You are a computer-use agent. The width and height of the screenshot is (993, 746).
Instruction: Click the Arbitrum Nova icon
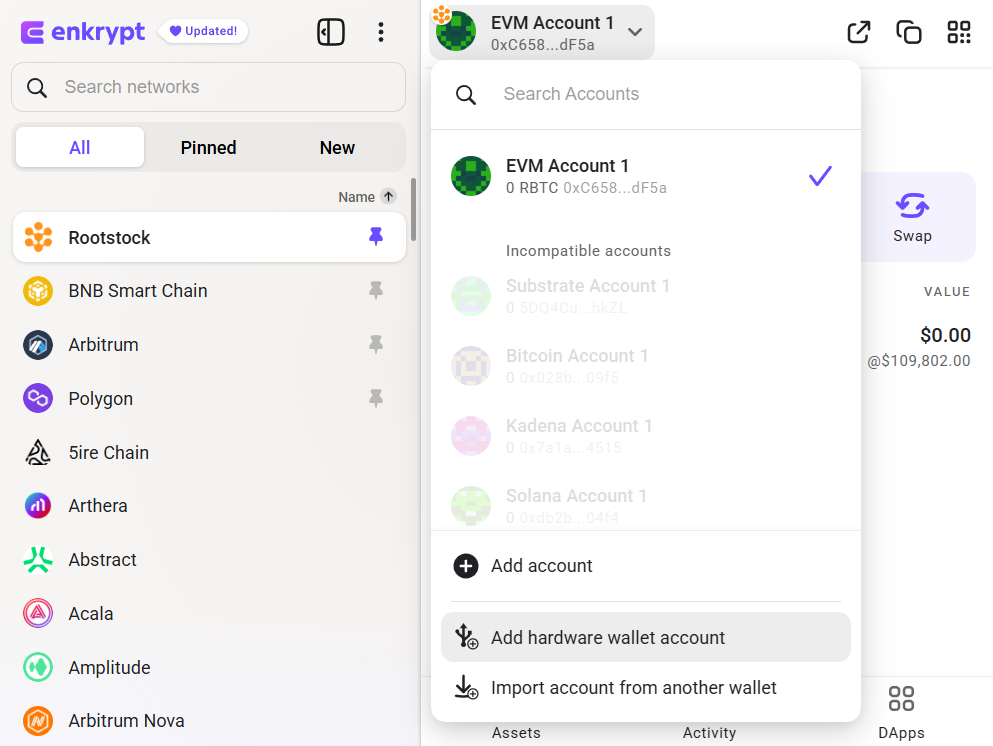click(38, 721)
